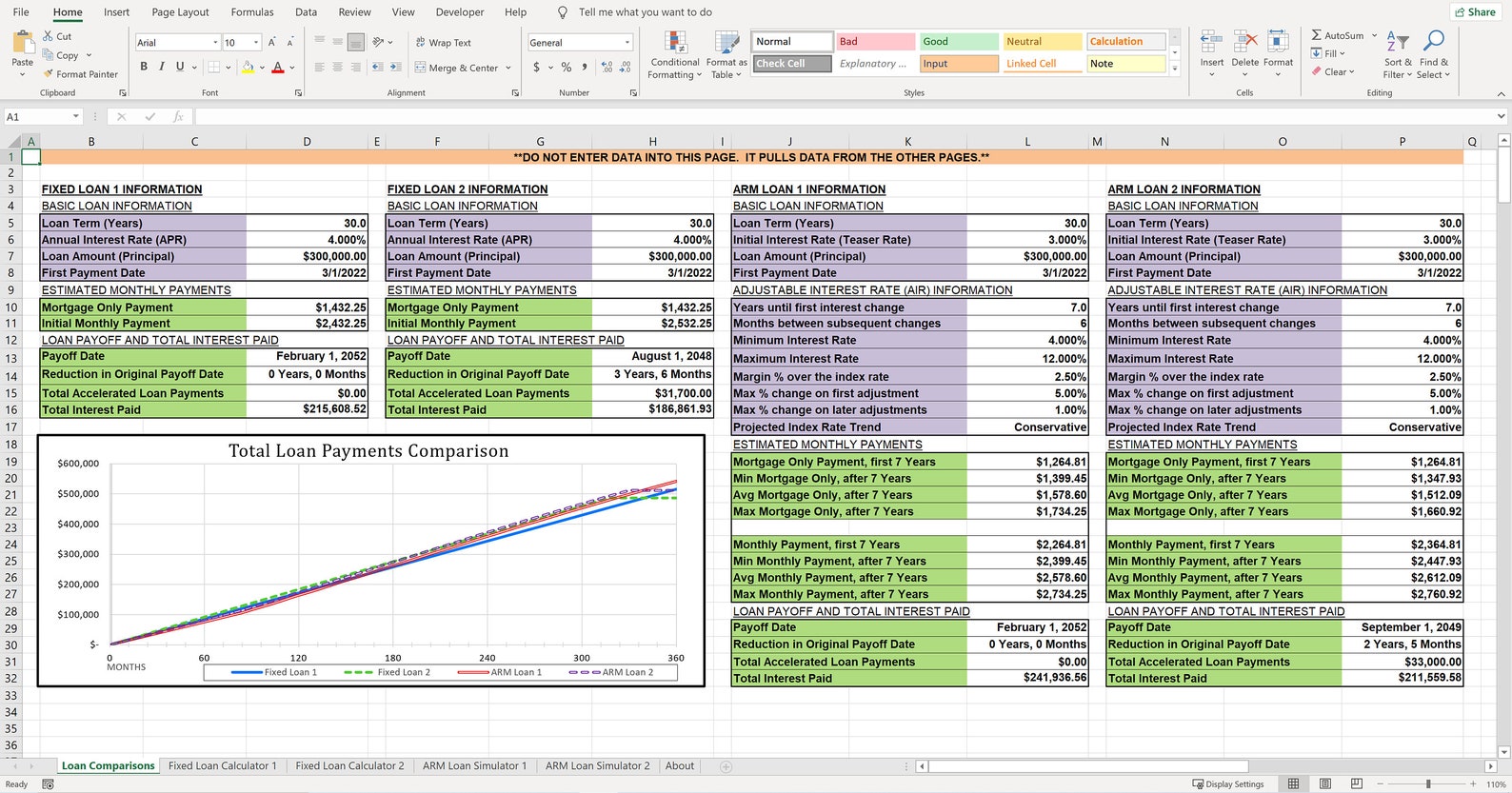
Task: Apply Accounting dollar number format
Action: coord(537,67)
